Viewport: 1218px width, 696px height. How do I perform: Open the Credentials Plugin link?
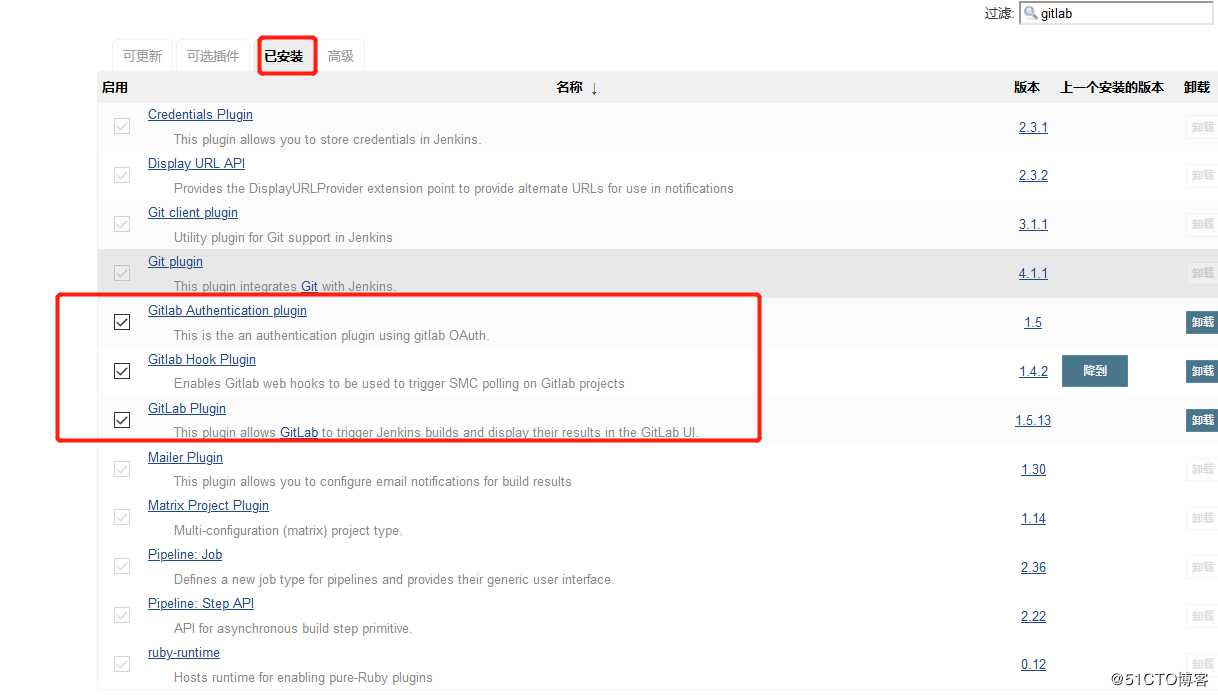tap(200, 114)
